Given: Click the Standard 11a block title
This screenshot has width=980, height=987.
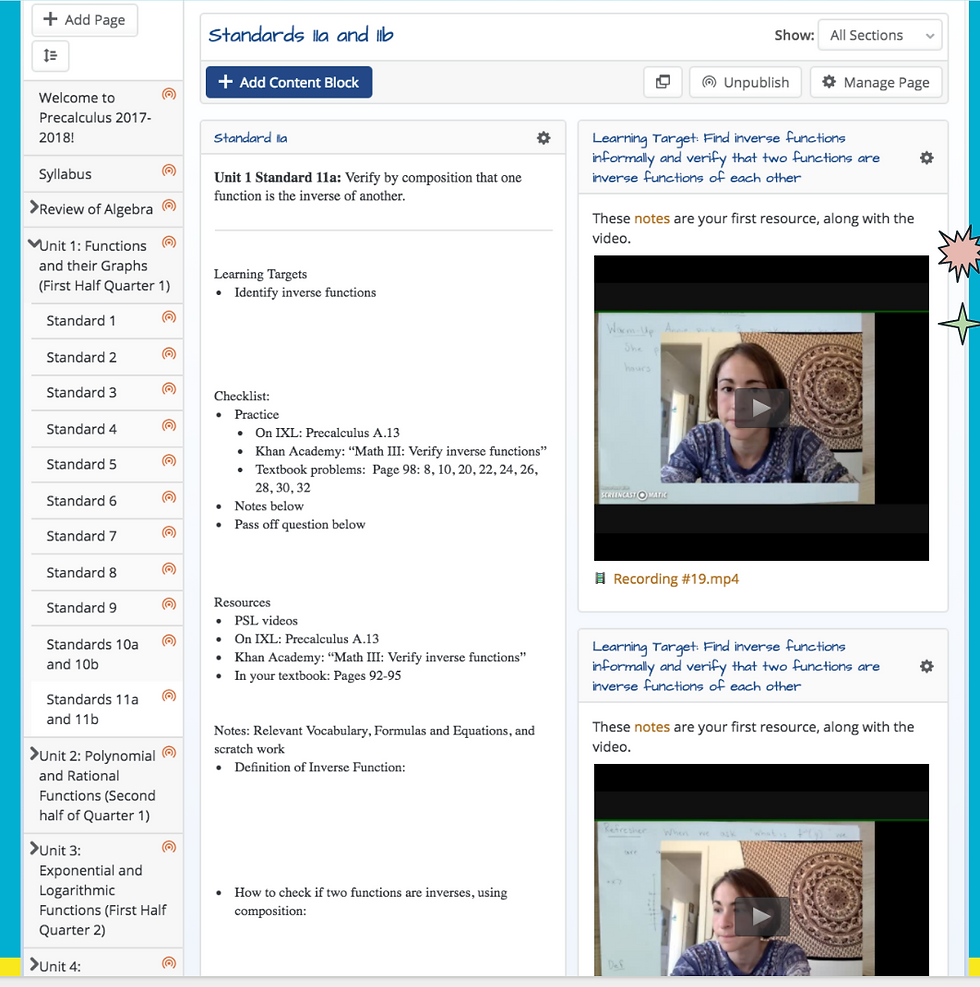Looking at the screenshot, I should click(x=251, y=138).
